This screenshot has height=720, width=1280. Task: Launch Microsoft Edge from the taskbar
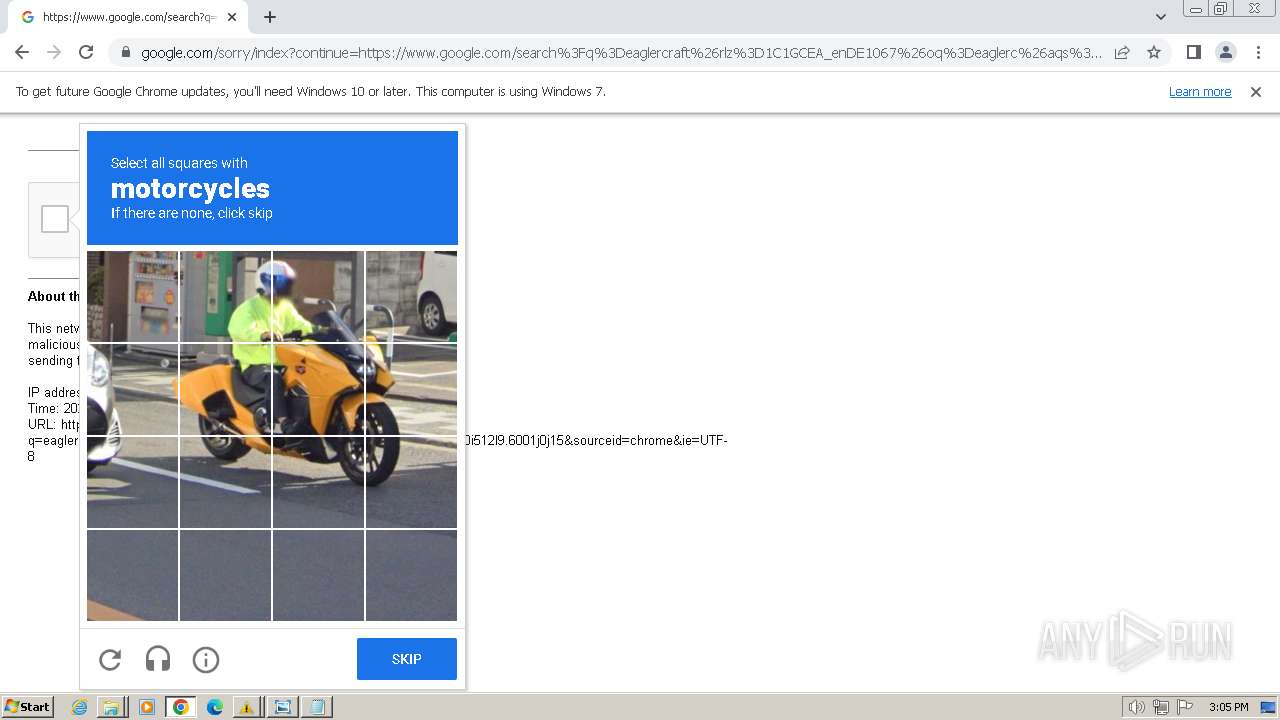[215, 707]
